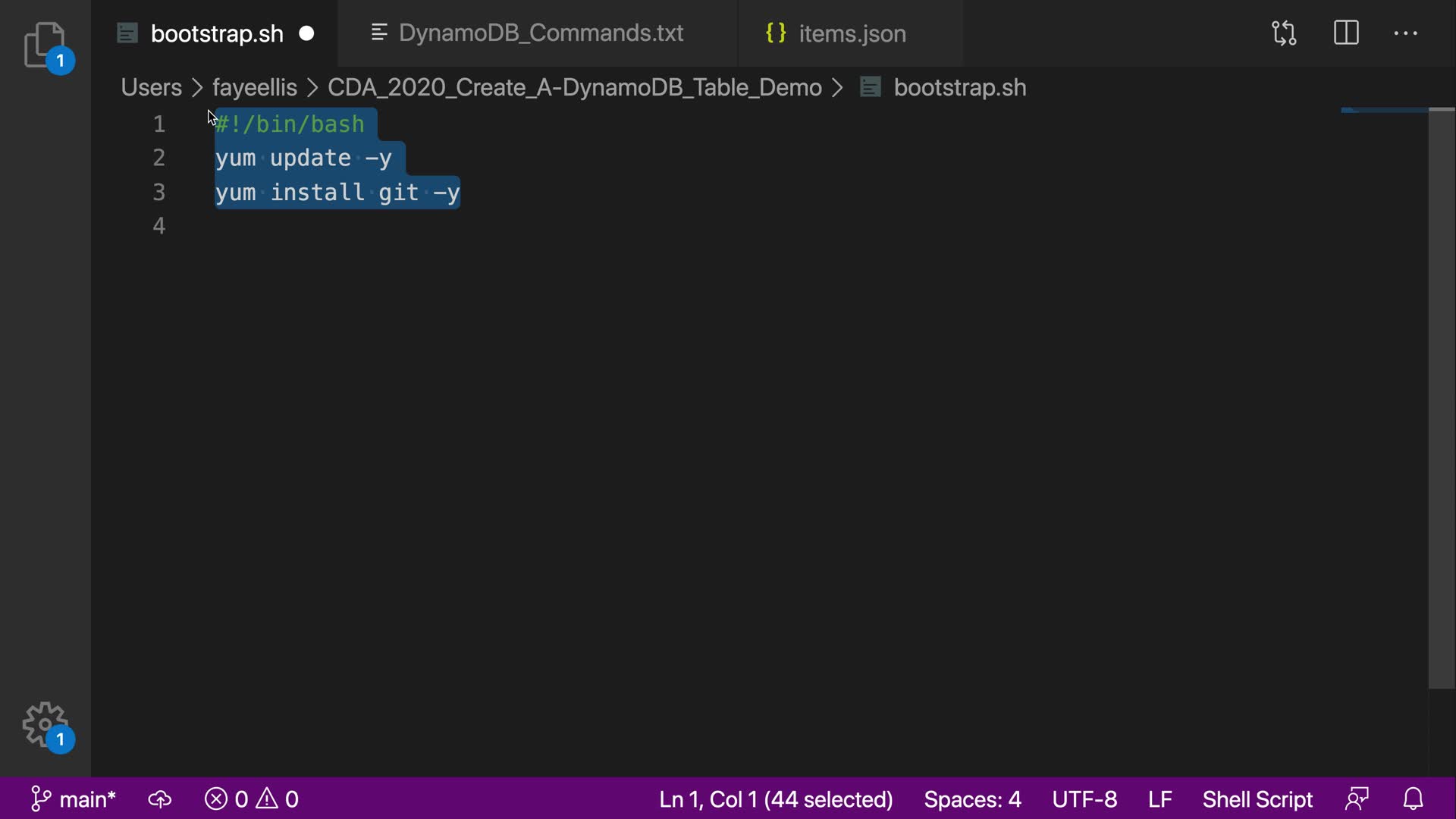Screen dimensions: 1456x819
Task: Open errors and warnings problems indicator
Action: (x=252, y=799)
